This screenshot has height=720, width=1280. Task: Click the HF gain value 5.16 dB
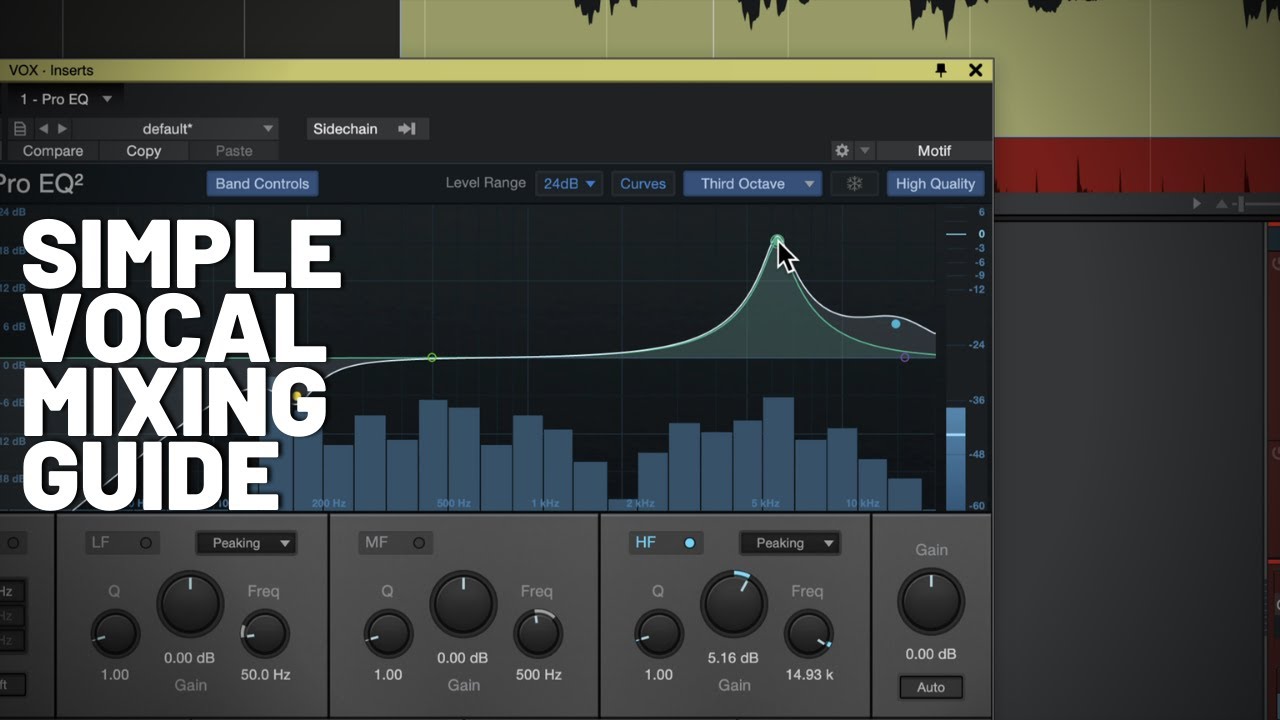click(734, 658)
